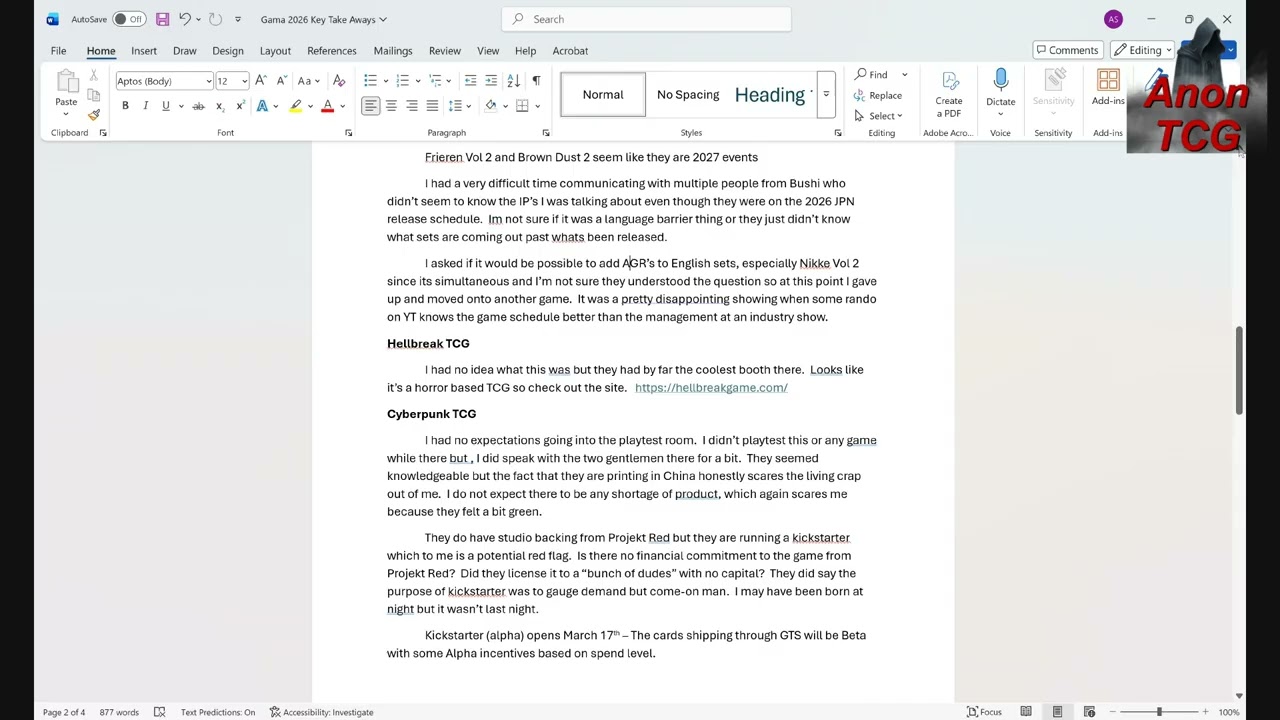The image size is (1280, 720).
Task: Center align the paragraph
Action: pyautogui.click(x=391, y=106)
